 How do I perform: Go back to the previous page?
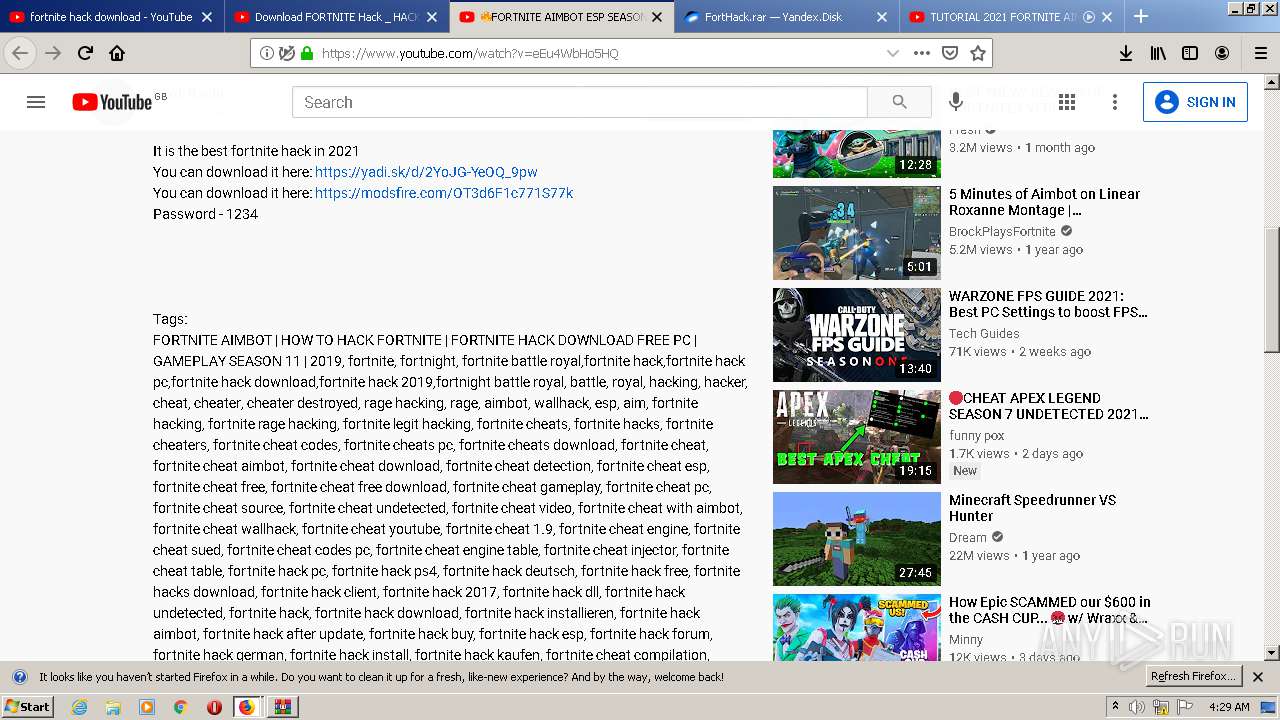19,53
